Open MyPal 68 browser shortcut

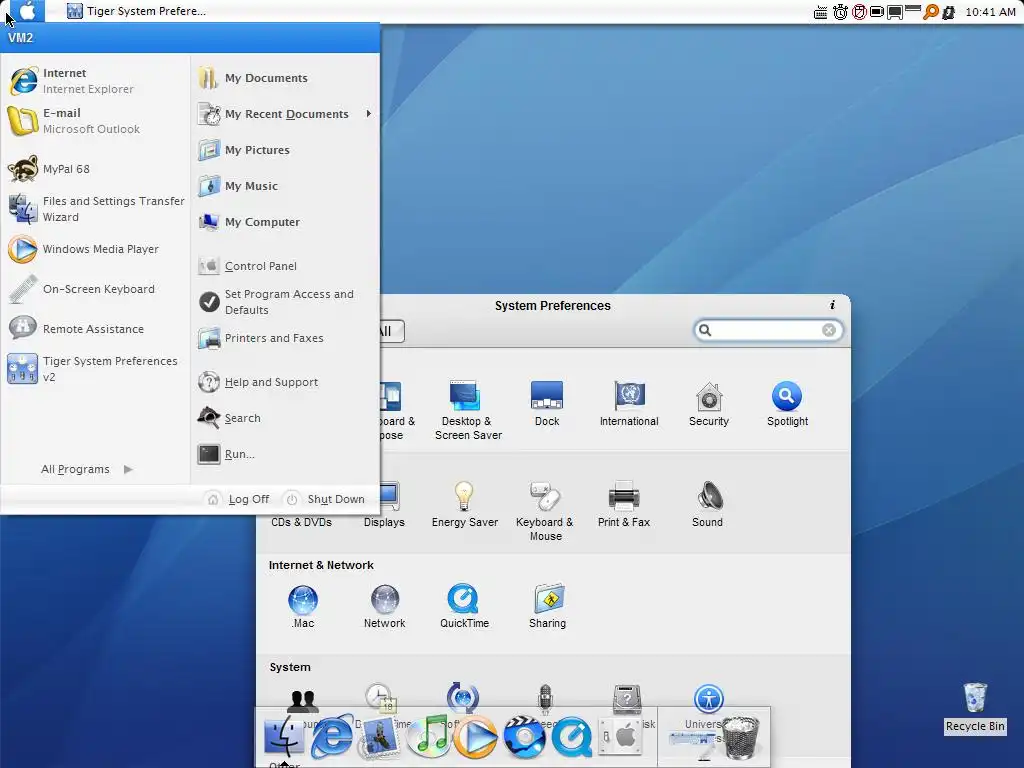coord(97,169)
